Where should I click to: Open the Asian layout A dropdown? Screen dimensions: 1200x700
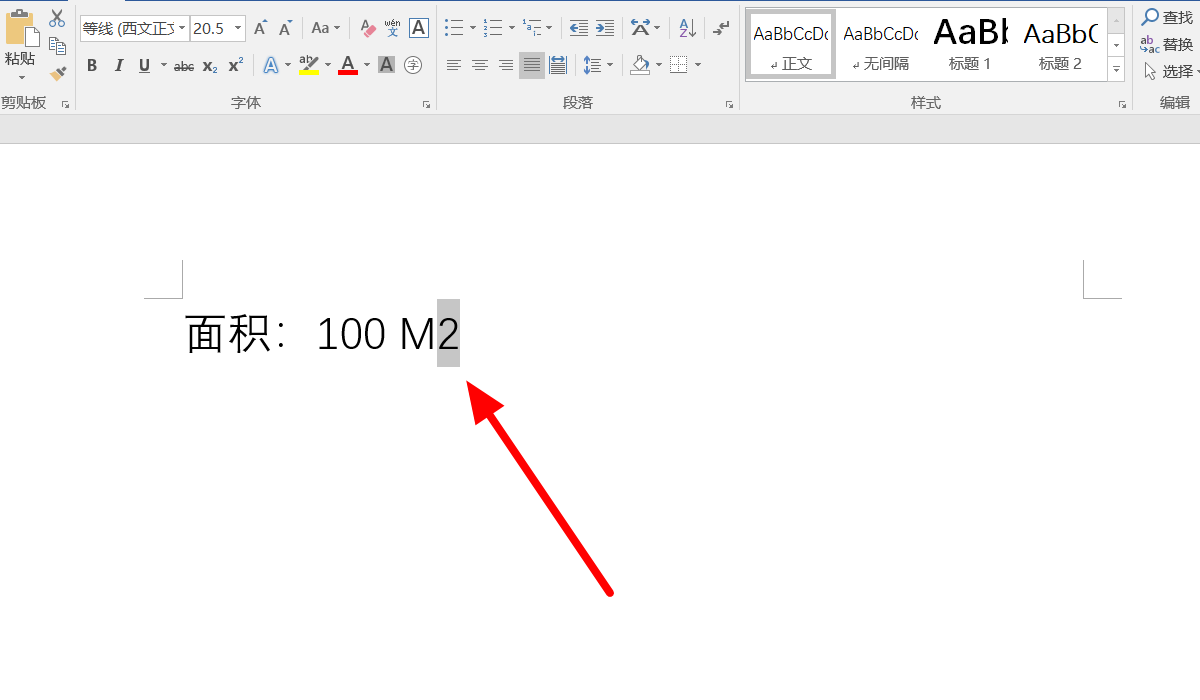tap(645, 28)
